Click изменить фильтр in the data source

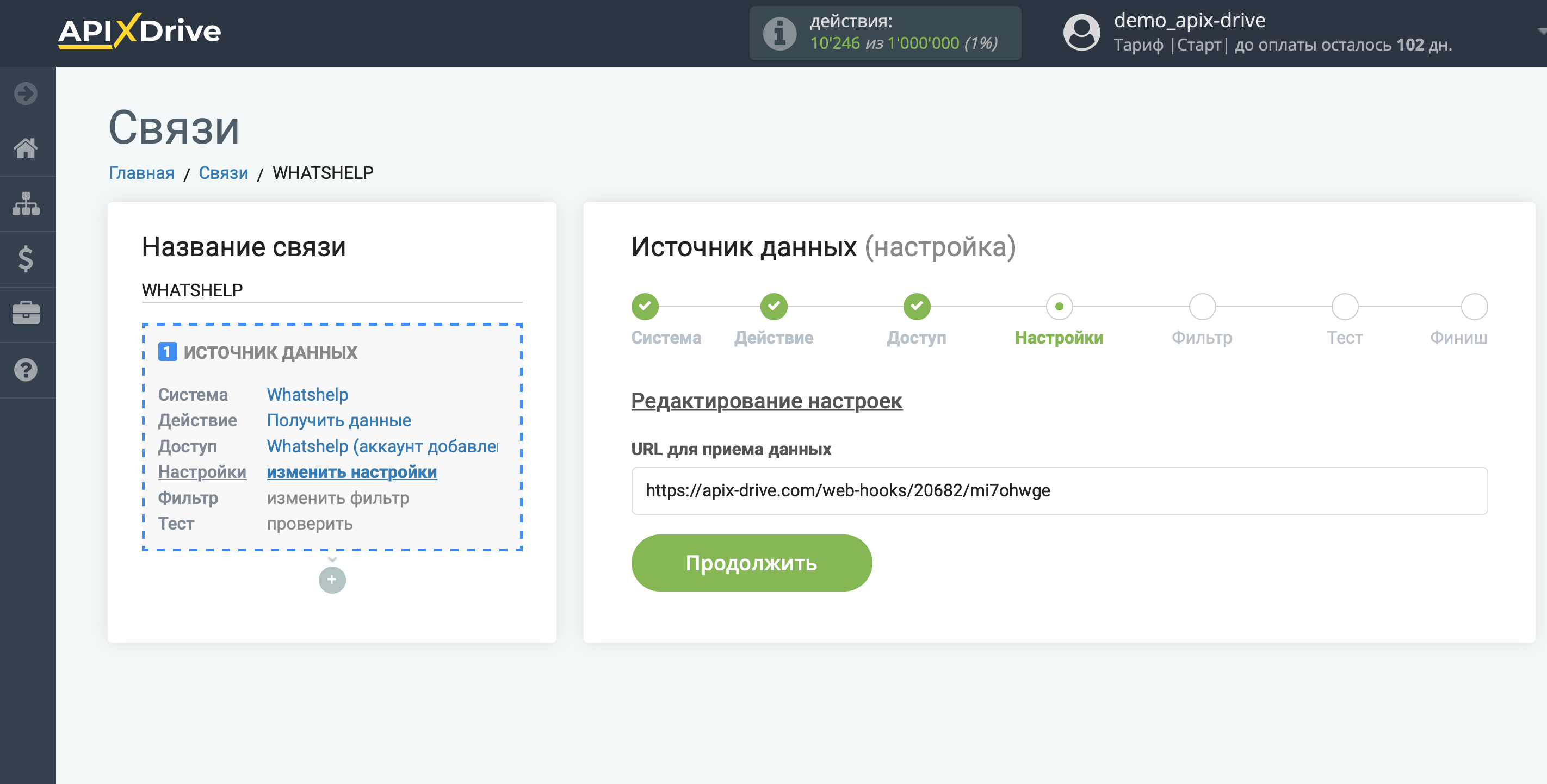coord(338,497)
